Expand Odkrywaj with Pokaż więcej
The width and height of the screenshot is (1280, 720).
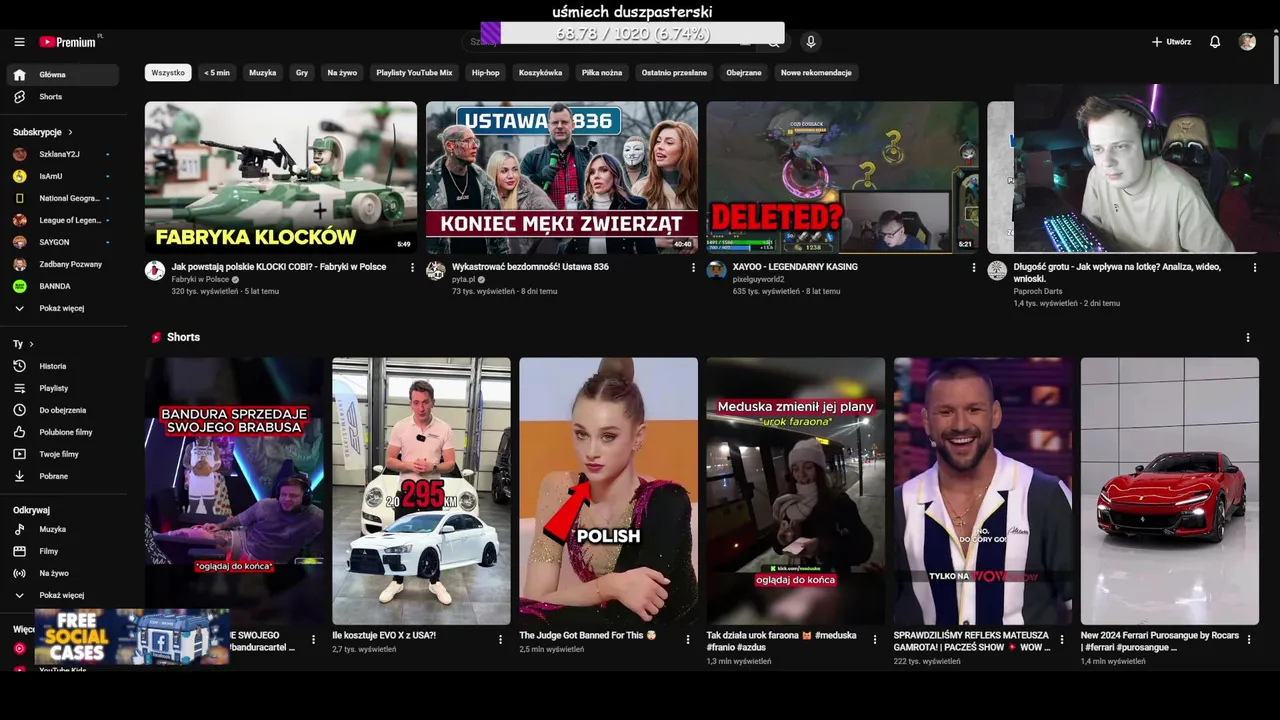pos(63,595)
